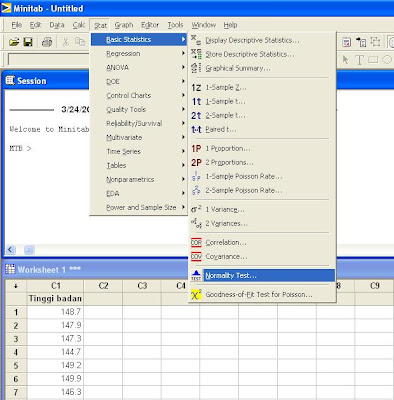Viewport: 394px width, 400px height.
Task: Expand the Time Series submenu
Action: click(139, 151)
